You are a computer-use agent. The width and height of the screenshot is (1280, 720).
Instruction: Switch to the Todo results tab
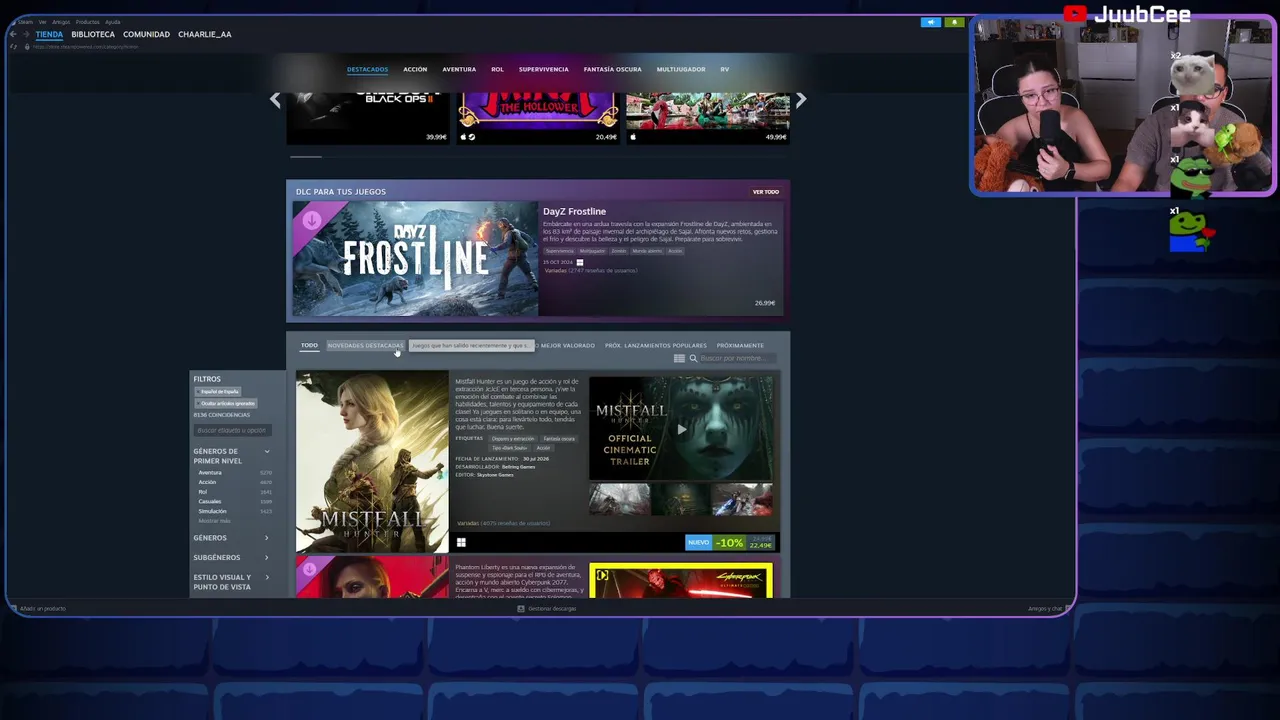(309, 345)
